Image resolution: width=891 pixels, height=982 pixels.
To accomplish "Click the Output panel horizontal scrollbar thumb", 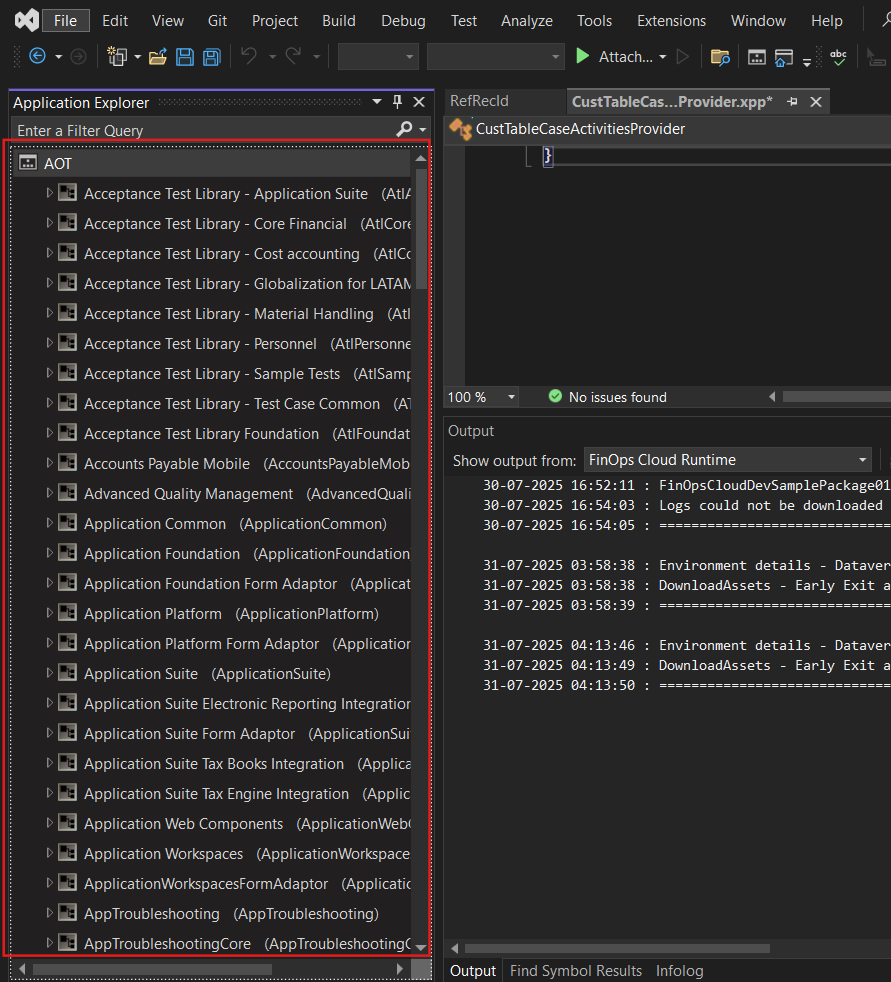I will tap(617, 948).
